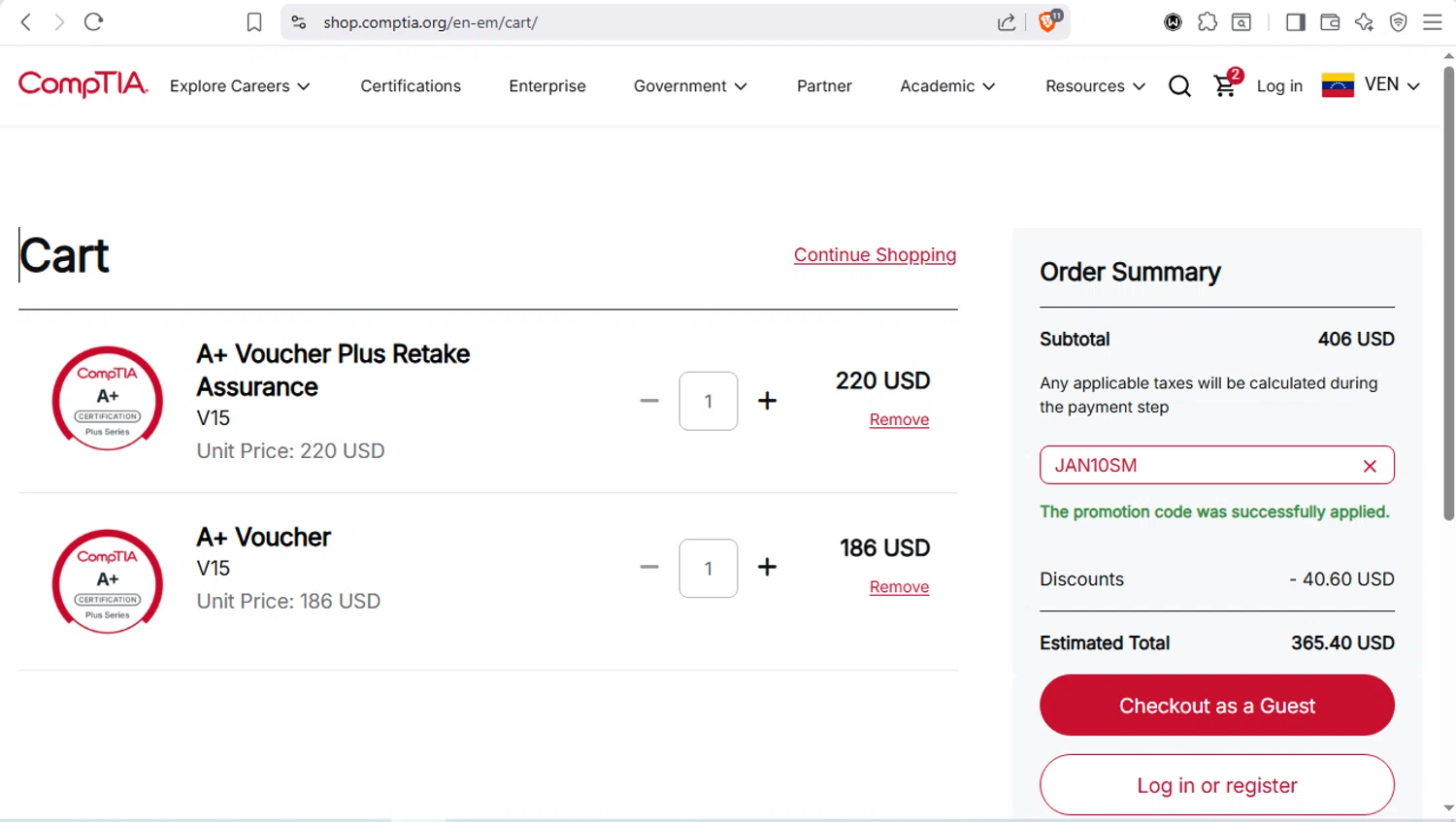Remove the applied JAN10SM promo code
The width and height of the screenshot is (1456, 822).
[1370, 466]
